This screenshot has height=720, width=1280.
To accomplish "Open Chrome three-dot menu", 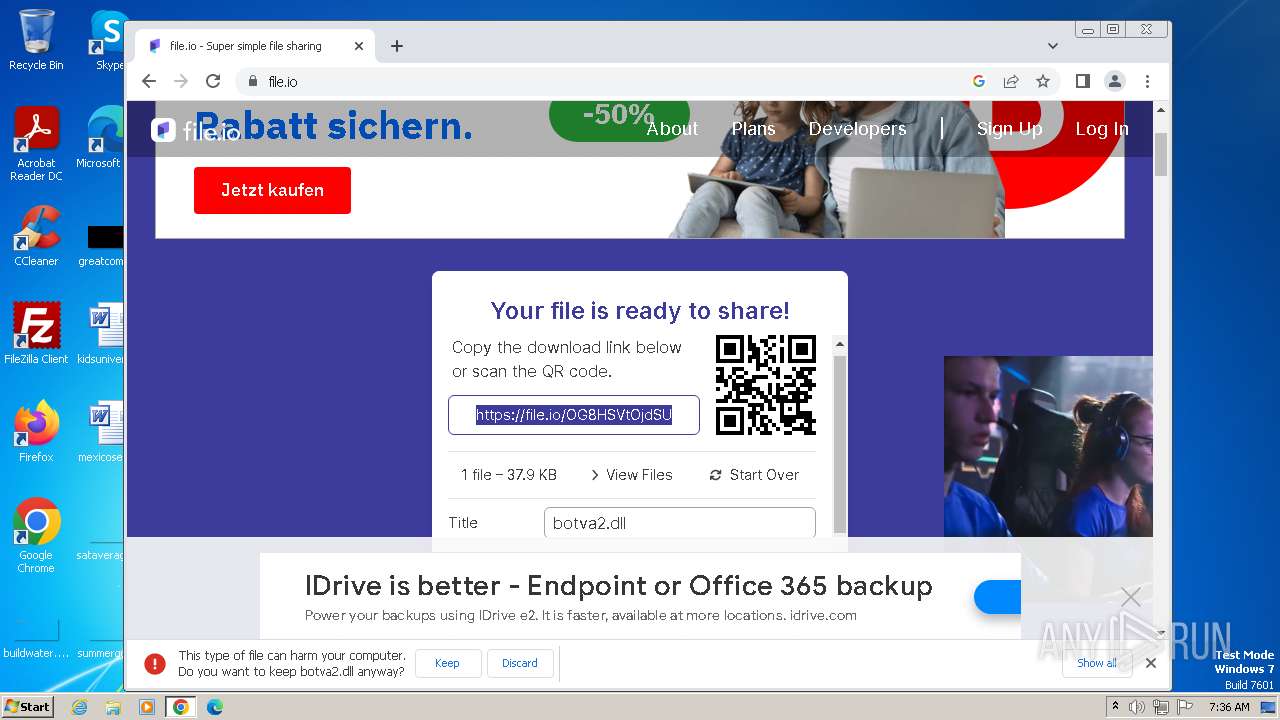I will click(1147, 81).
